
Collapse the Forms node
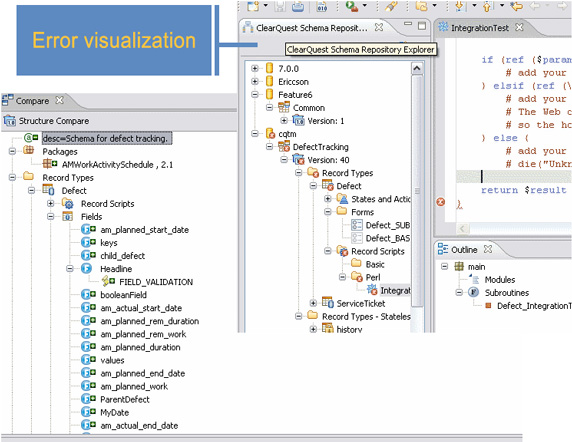tap(328, 212)
